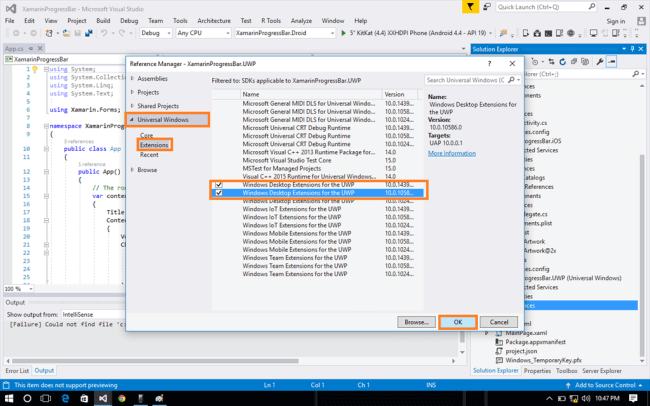The height and width of the screenshot is (406, 650).
Task: Click the feedback icon beside the notifications flag
Action: pyautogui.click(x=487, y=7)
